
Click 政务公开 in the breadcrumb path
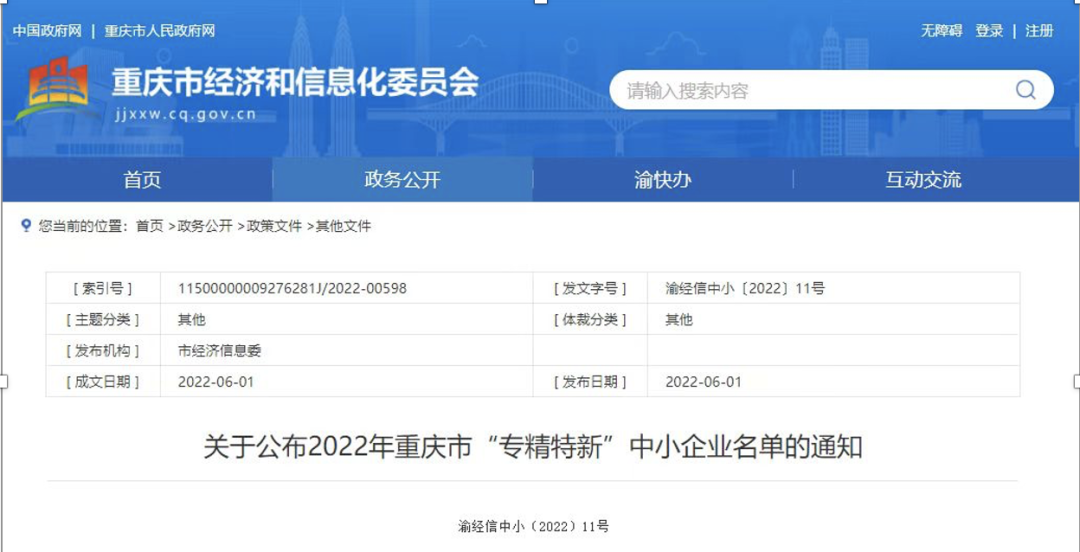pos(205,226)
